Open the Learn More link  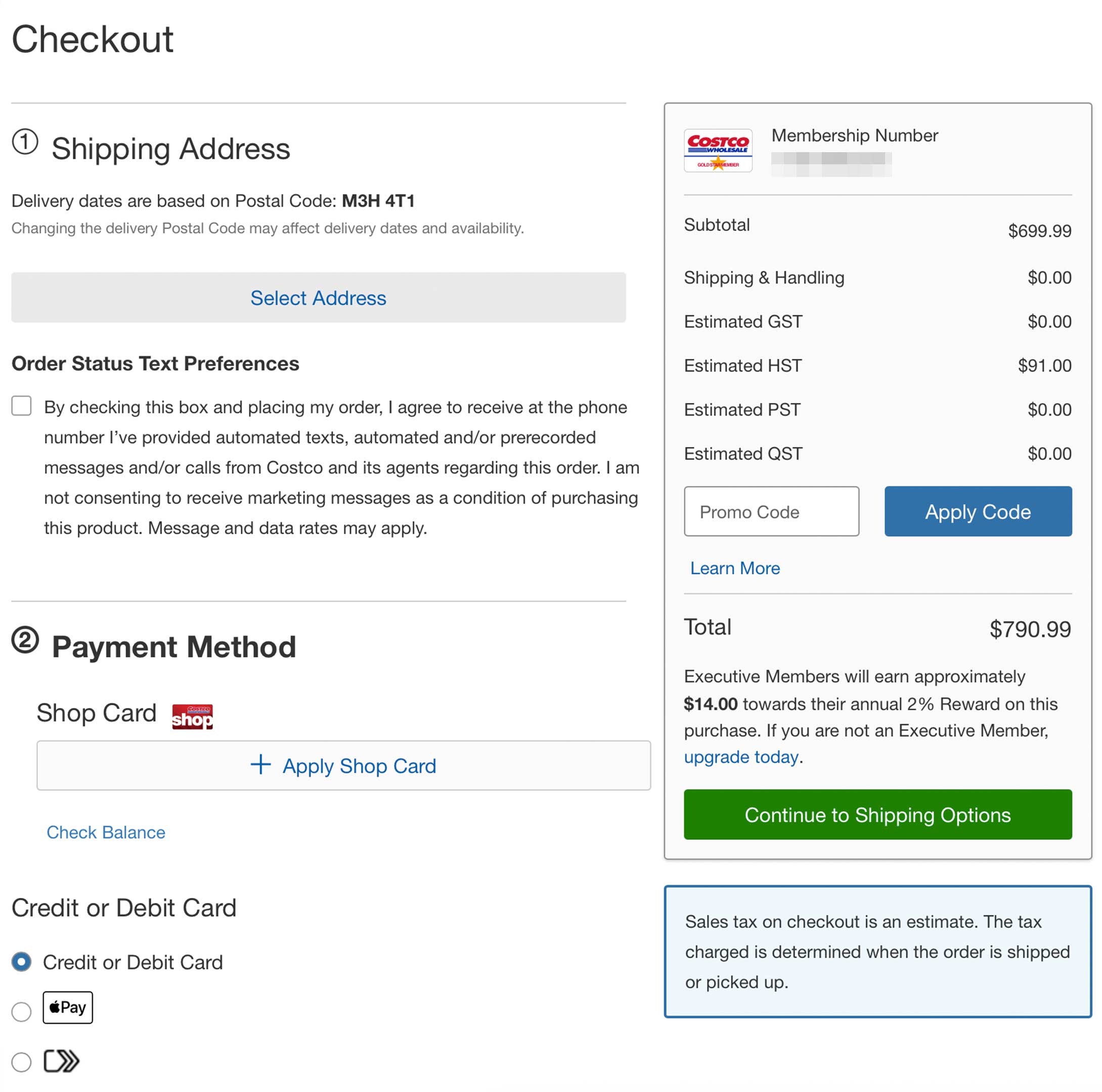pos(735,568)
